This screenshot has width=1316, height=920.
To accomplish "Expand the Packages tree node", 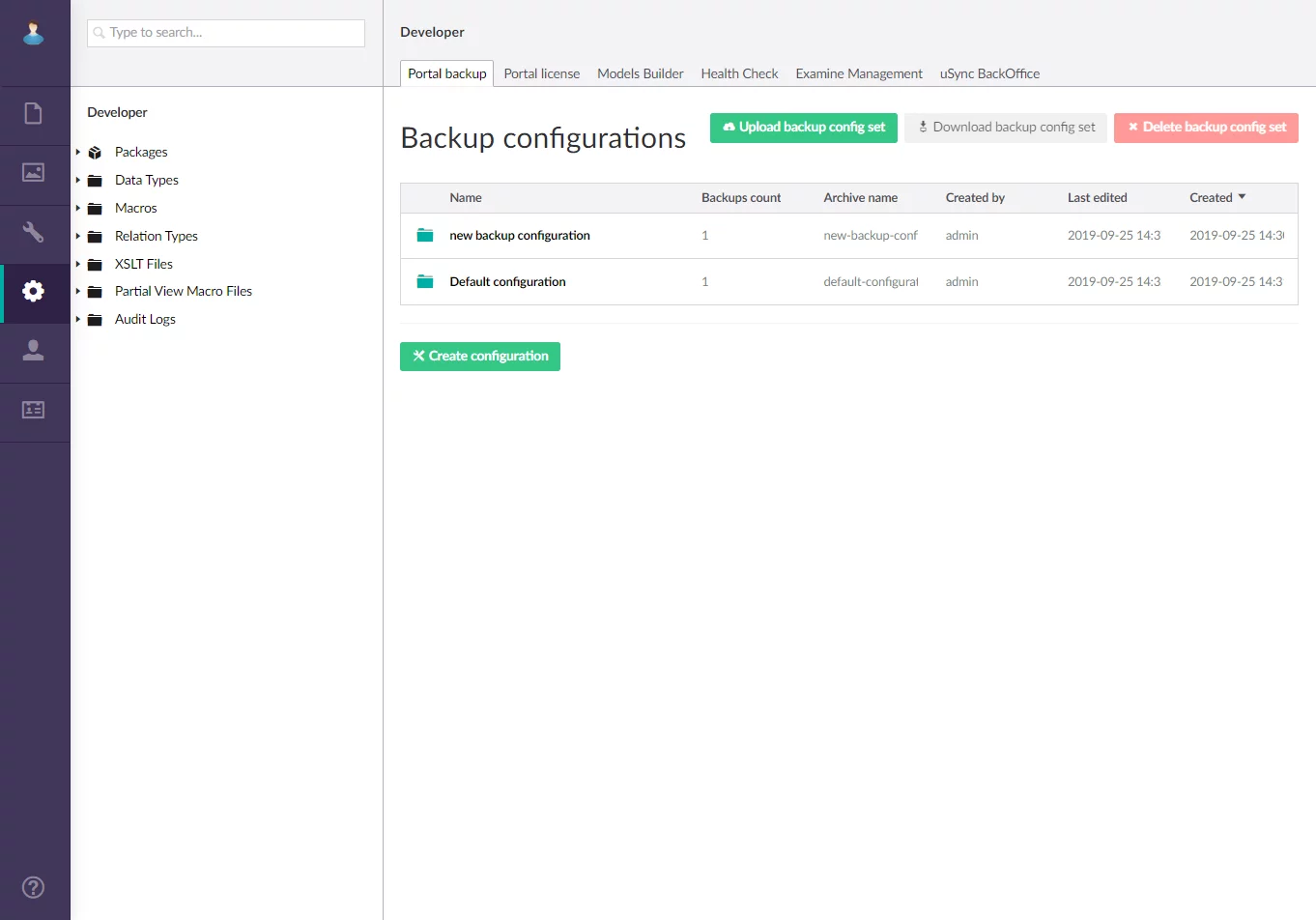I will click(x=78, y=152).
